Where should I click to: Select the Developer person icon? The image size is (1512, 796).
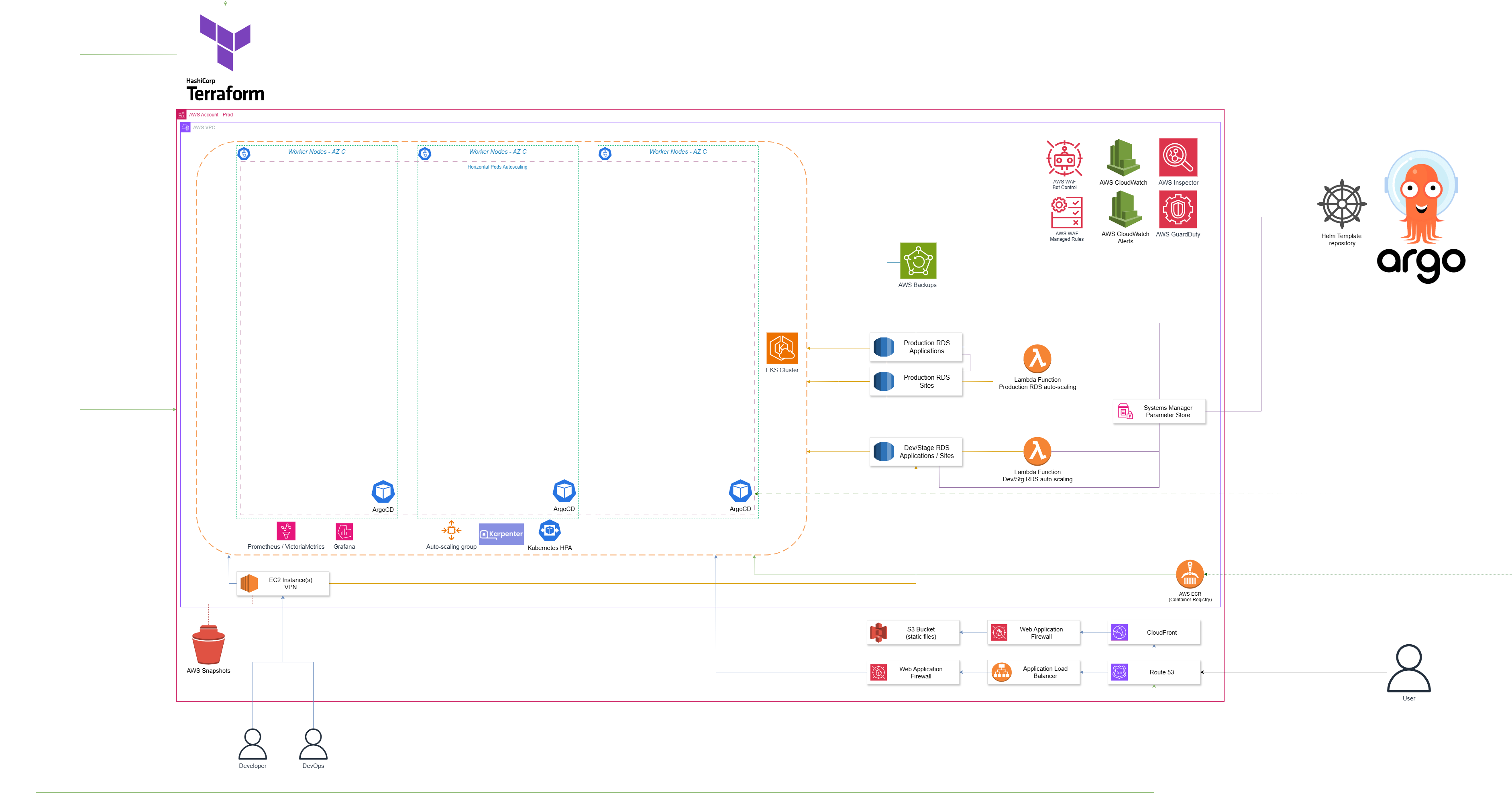click(x=253, y=744)
